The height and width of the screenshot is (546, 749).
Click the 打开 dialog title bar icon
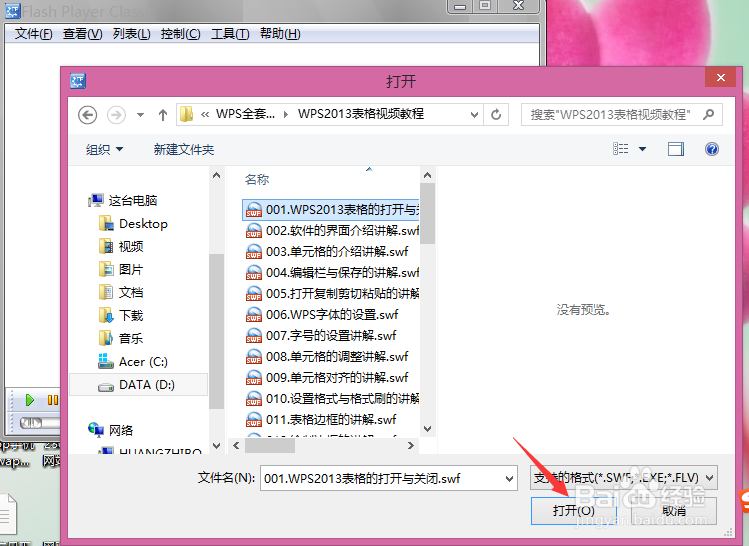(78, 81)
